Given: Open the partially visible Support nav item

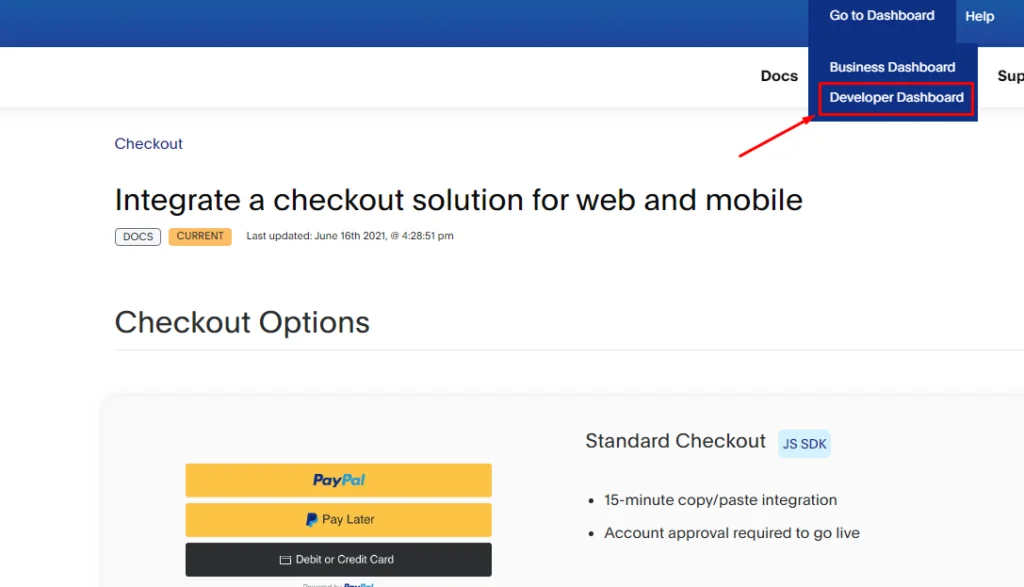Looking at the screenshot, I should [x=1010, y=76].
